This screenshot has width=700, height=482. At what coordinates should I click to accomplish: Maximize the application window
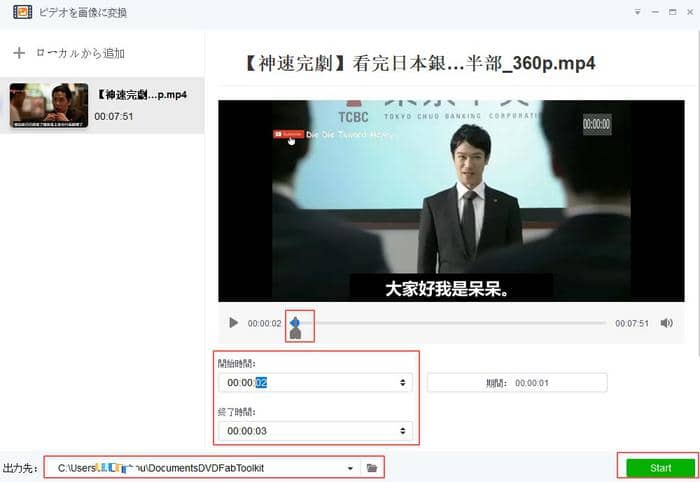point(673,12)
